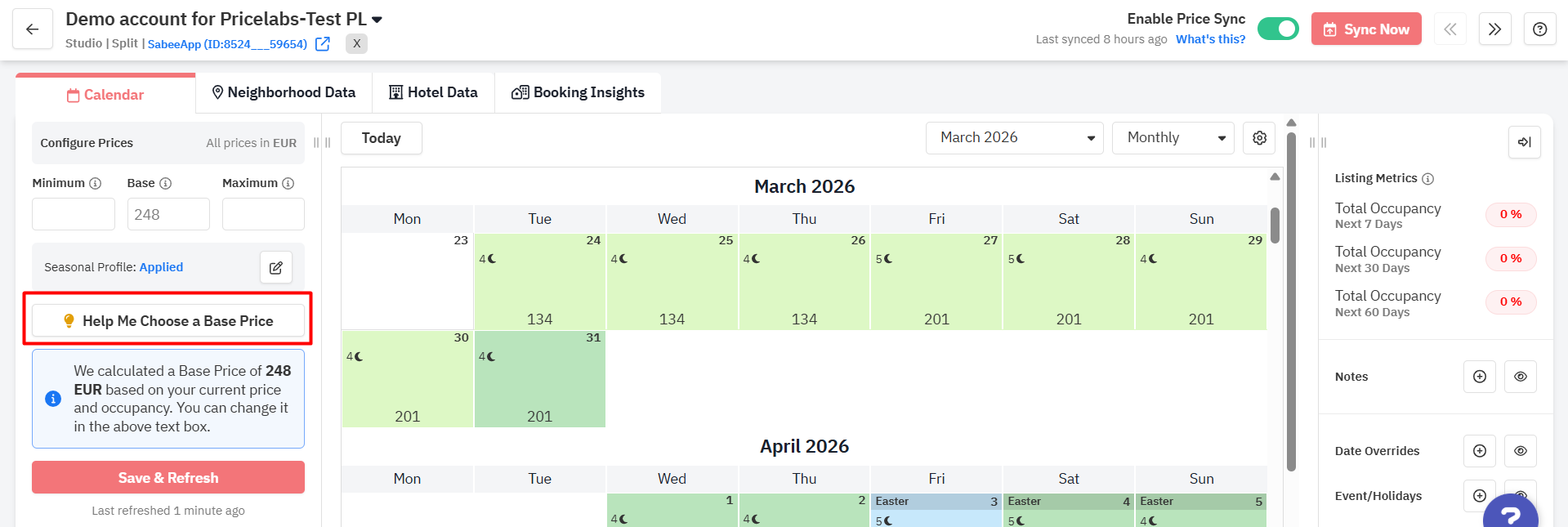The width and height of the screenshot is (1568, 527).
Task: Open the SabeeApp external link icon
Action: tap(323, 44)
